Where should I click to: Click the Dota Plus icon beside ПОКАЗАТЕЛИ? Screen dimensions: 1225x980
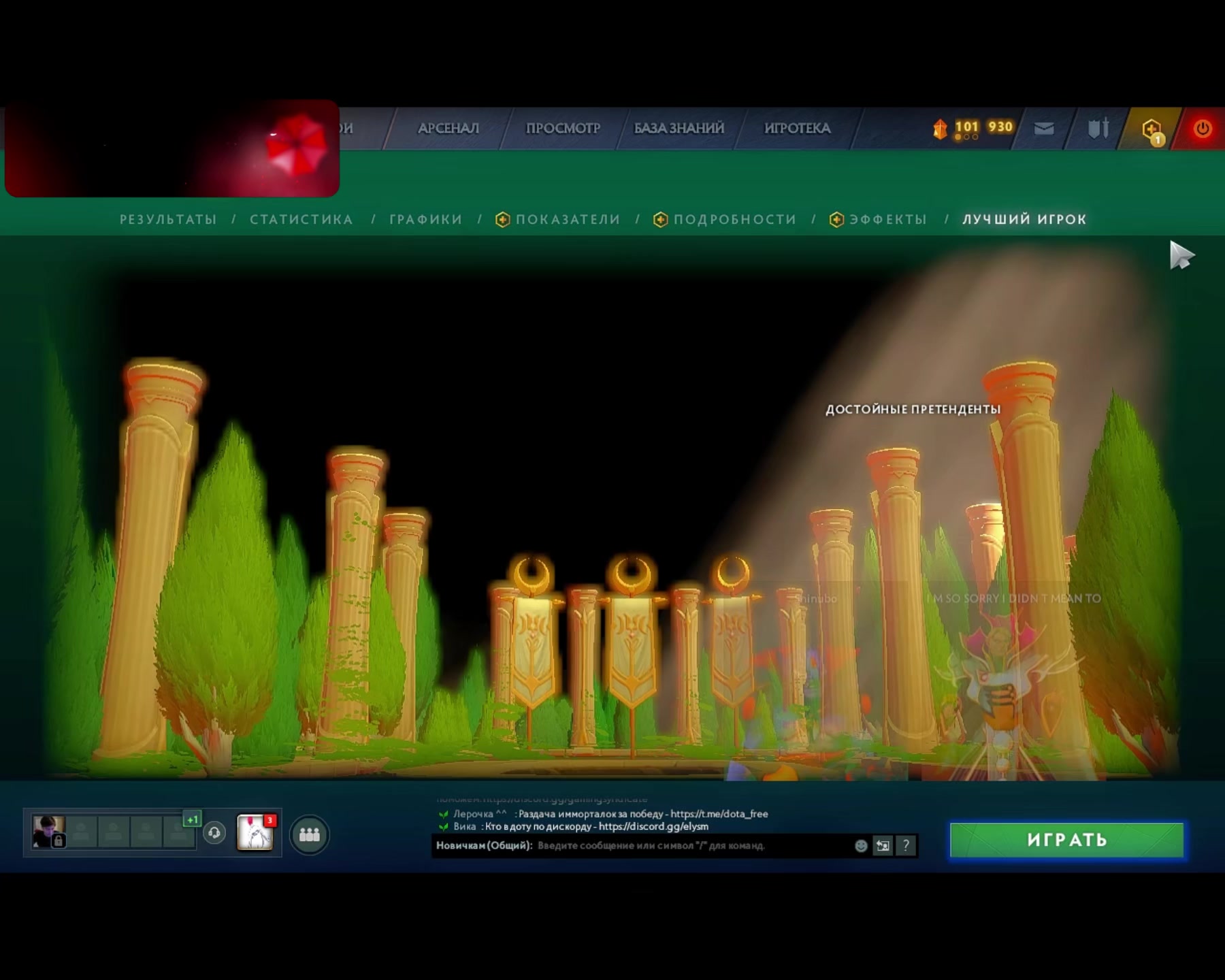[x=503, y=220]
